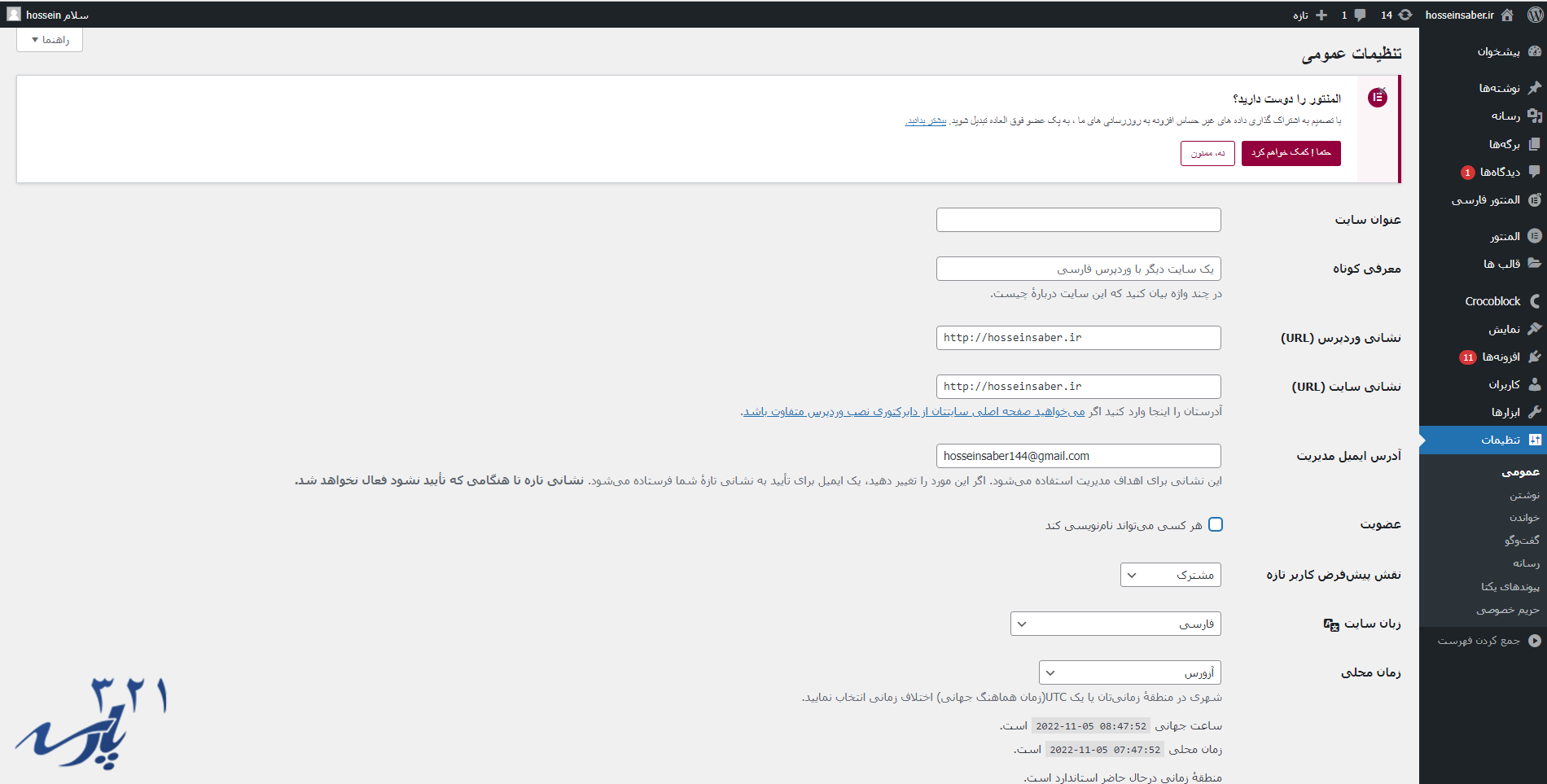Screen dimensions: 1547x784
Task: Click the site title input field (عنوان سایت)
Action: tap(1079, 220)
